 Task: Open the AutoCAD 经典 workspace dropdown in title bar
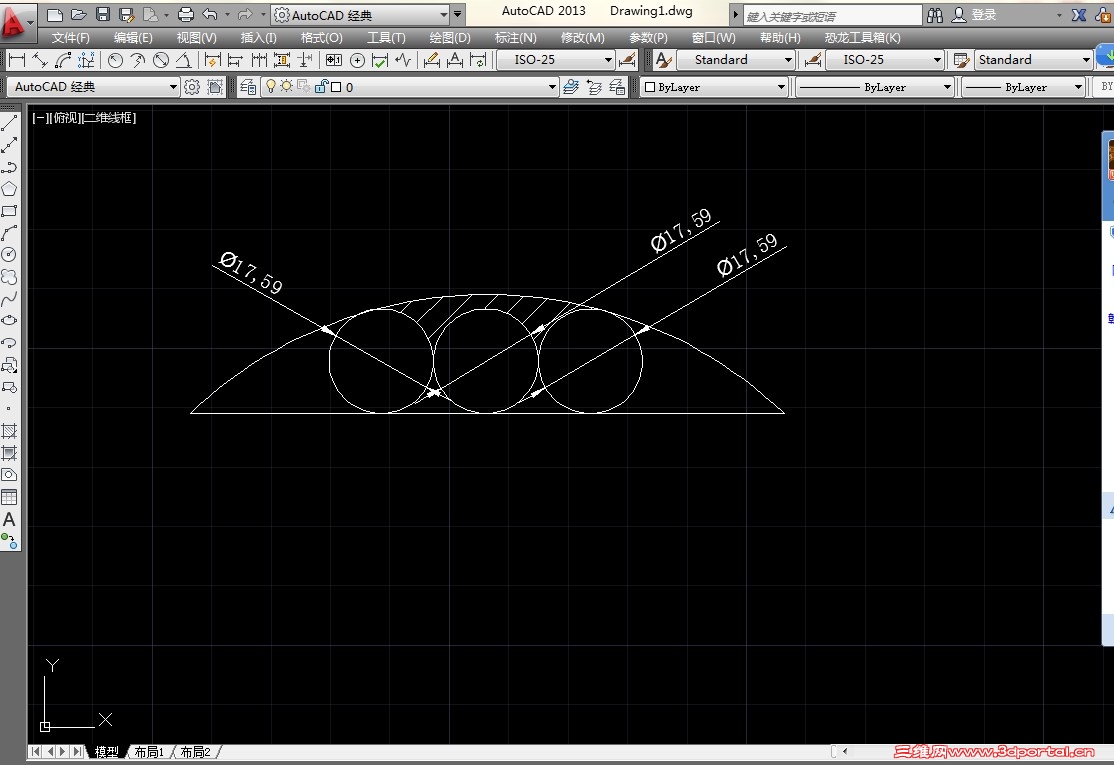(362, 14)
